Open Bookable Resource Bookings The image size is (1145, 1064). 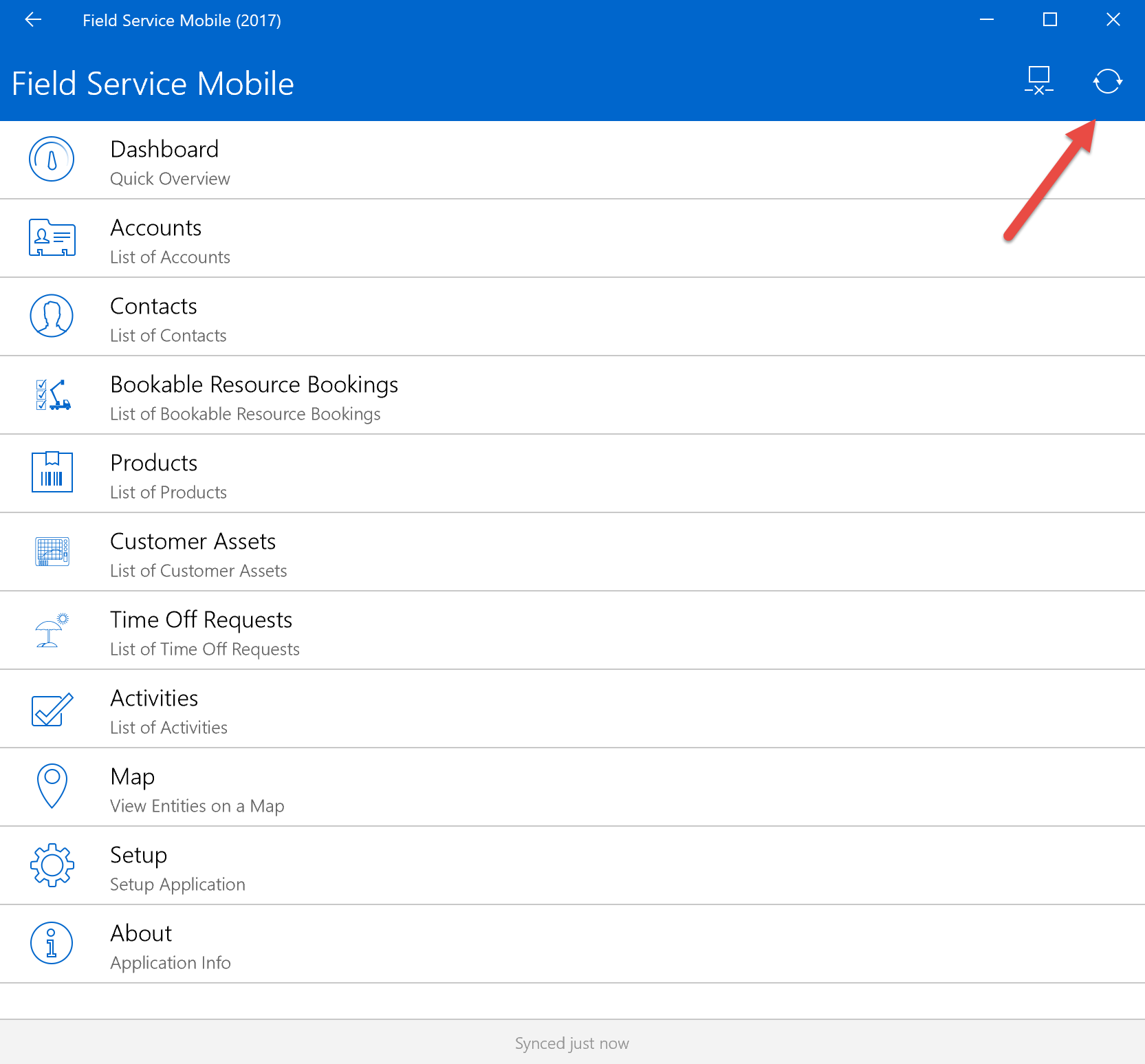click(572, 395)
